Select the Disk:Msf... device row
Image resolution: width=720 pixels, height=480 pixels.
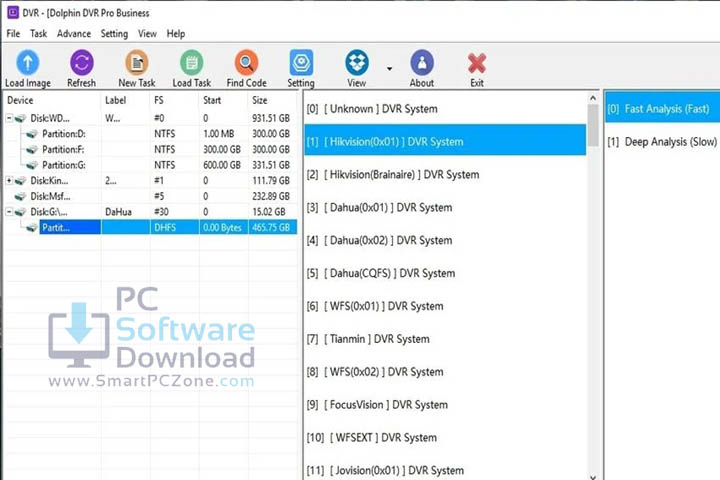coord(150,197)
